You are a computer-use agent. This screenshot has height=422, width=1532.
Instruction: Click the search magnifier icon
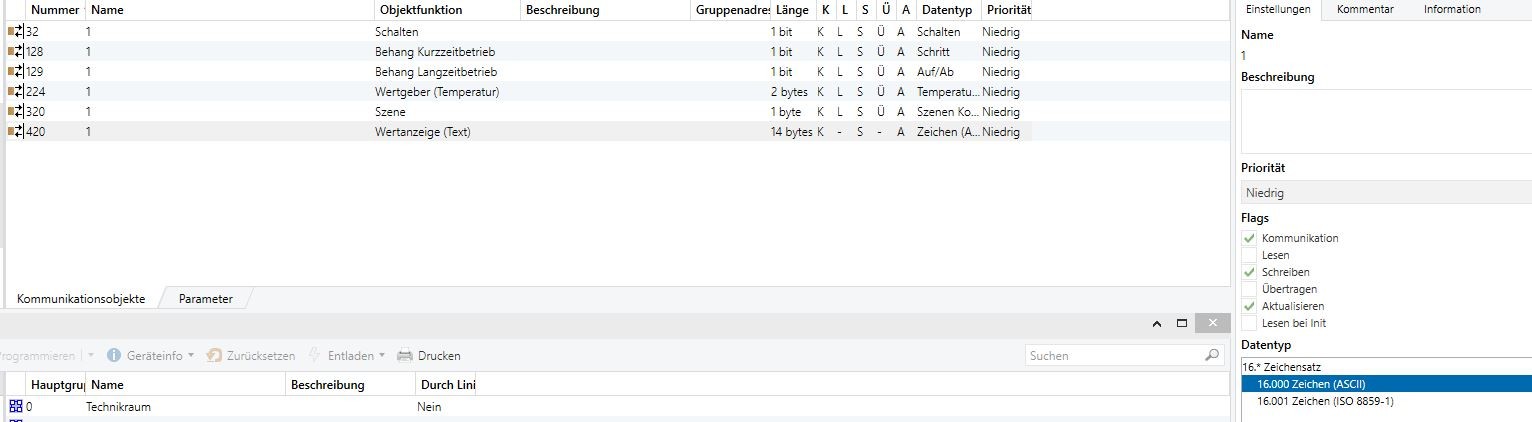1212,355
